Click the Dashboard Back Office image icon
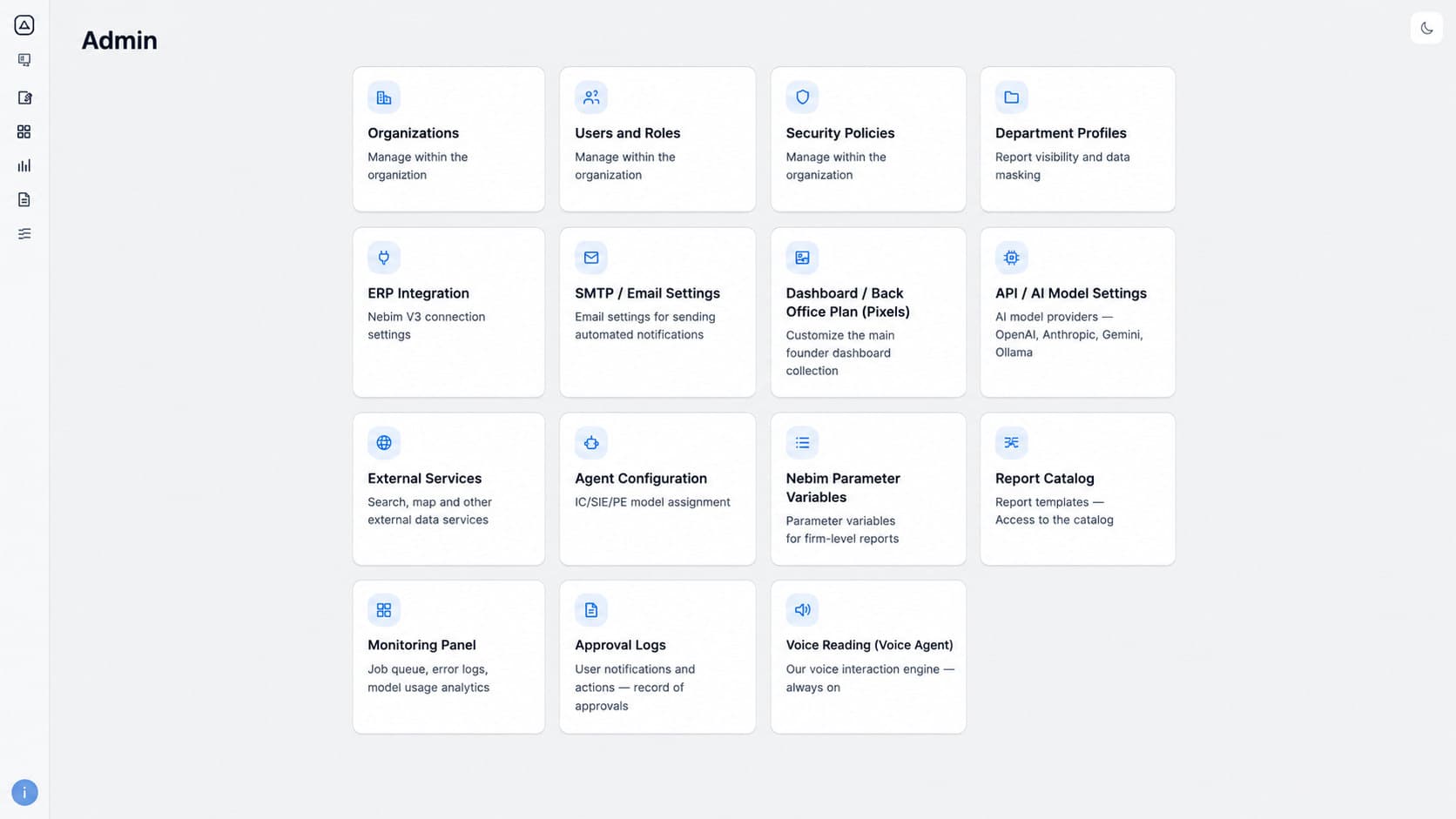This screenshot has width=1456, height=819. pos(802,258)
